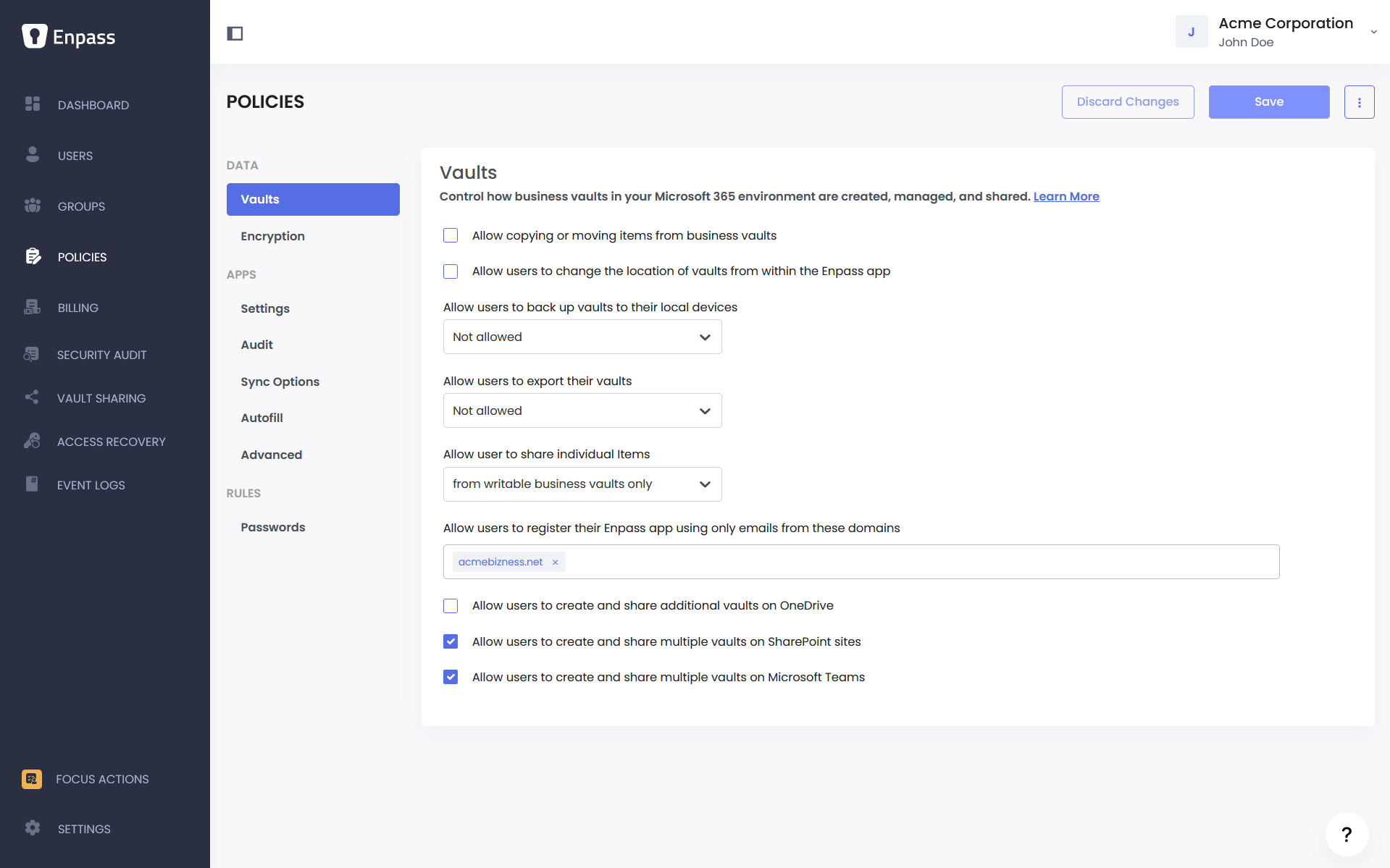Remove the acmebizness.net domain tag
1390x868 pixels.
556,562
